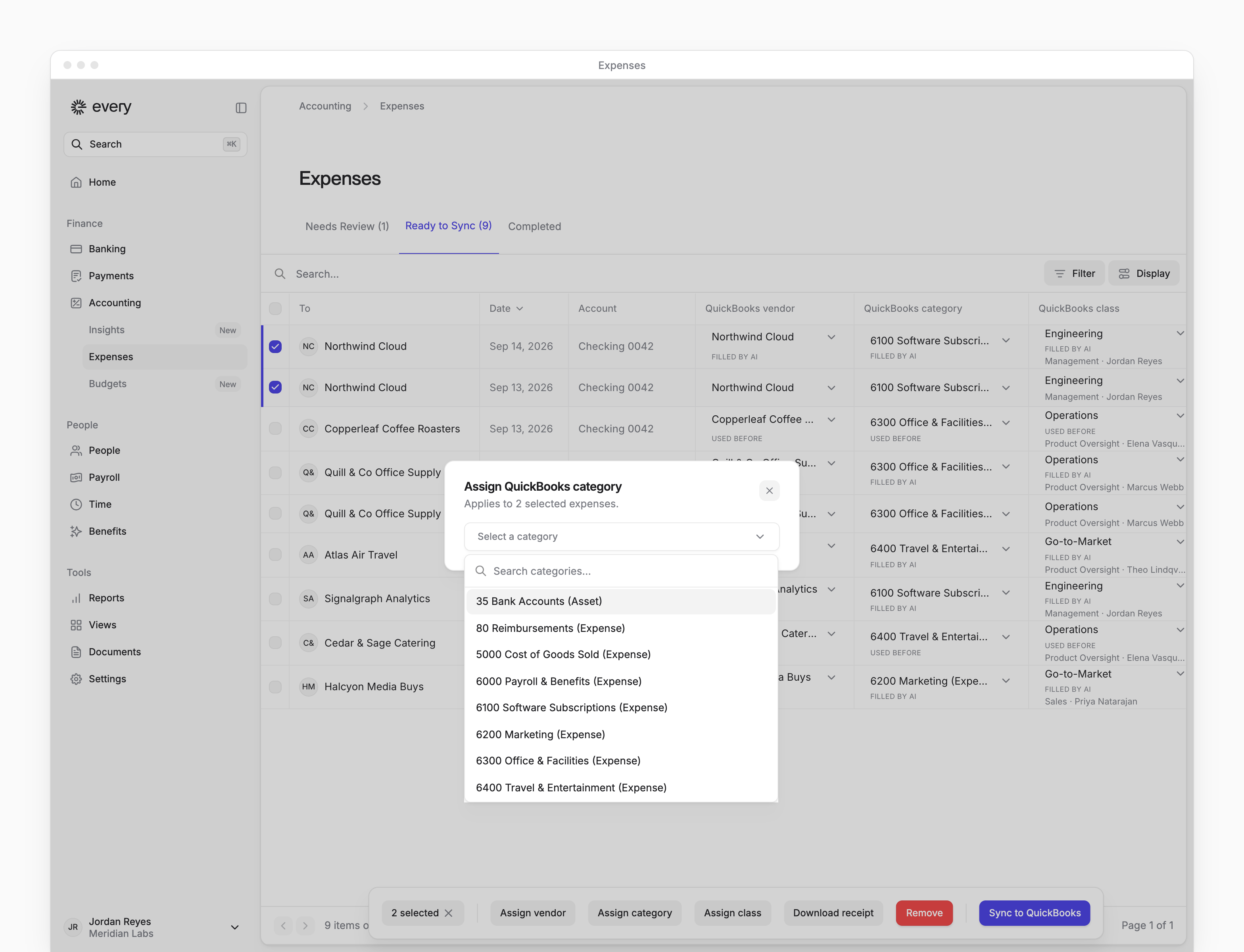The height and width of the screenshot is (952, 1244).
Task: Click the Assign vendor button
Action: pos(532,913)
